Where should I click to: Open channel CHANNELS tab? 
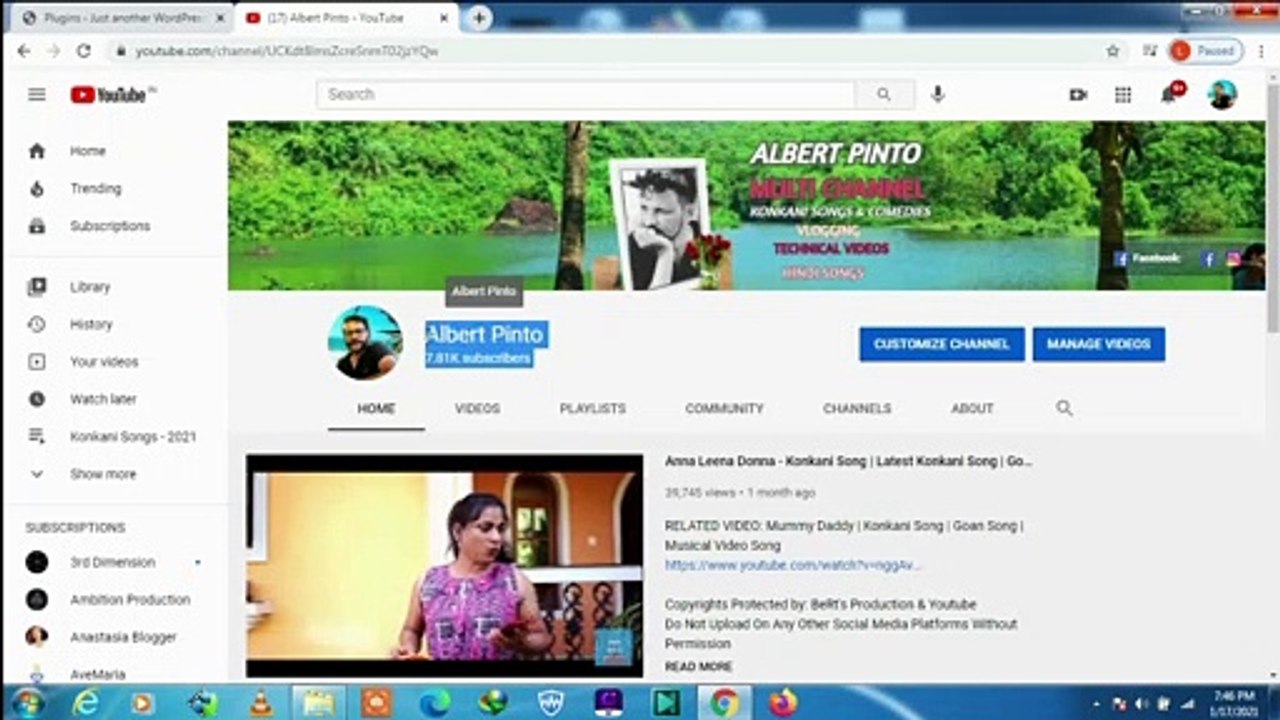857,409
